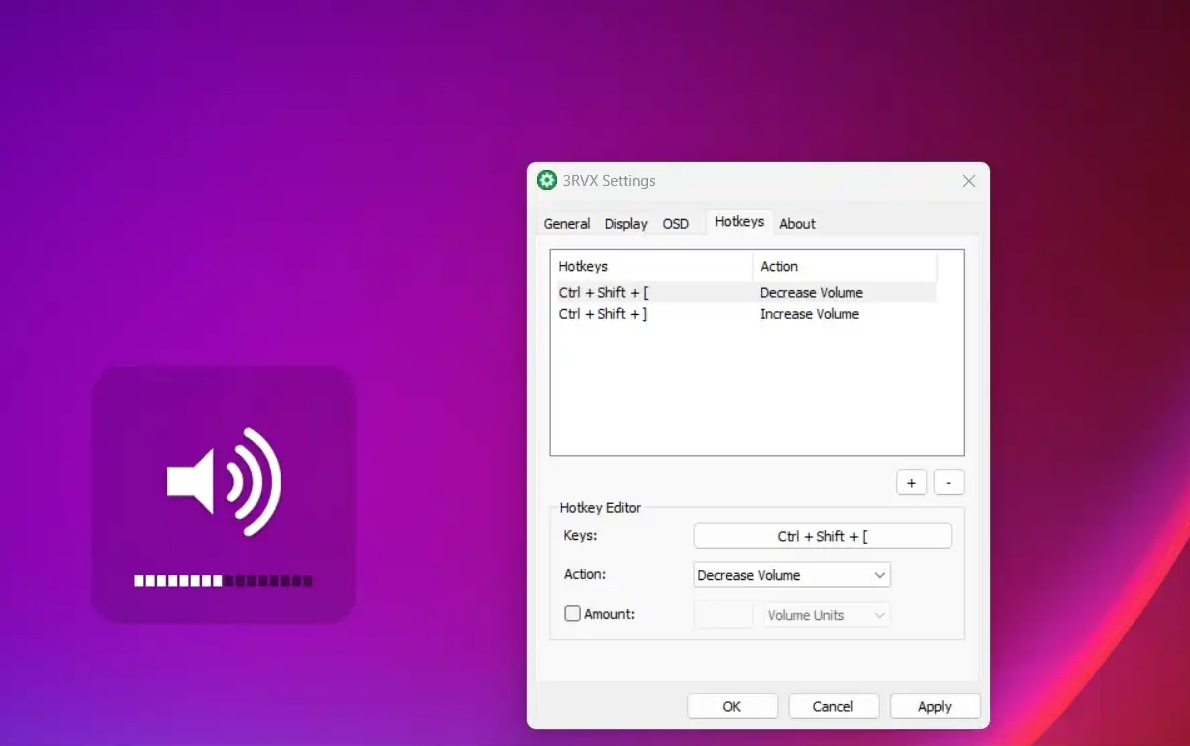This screenshot has height=746, width=1190.
Task: Click the Keys field showing Ctrl + Shift + [
Action: click(822, 536)
